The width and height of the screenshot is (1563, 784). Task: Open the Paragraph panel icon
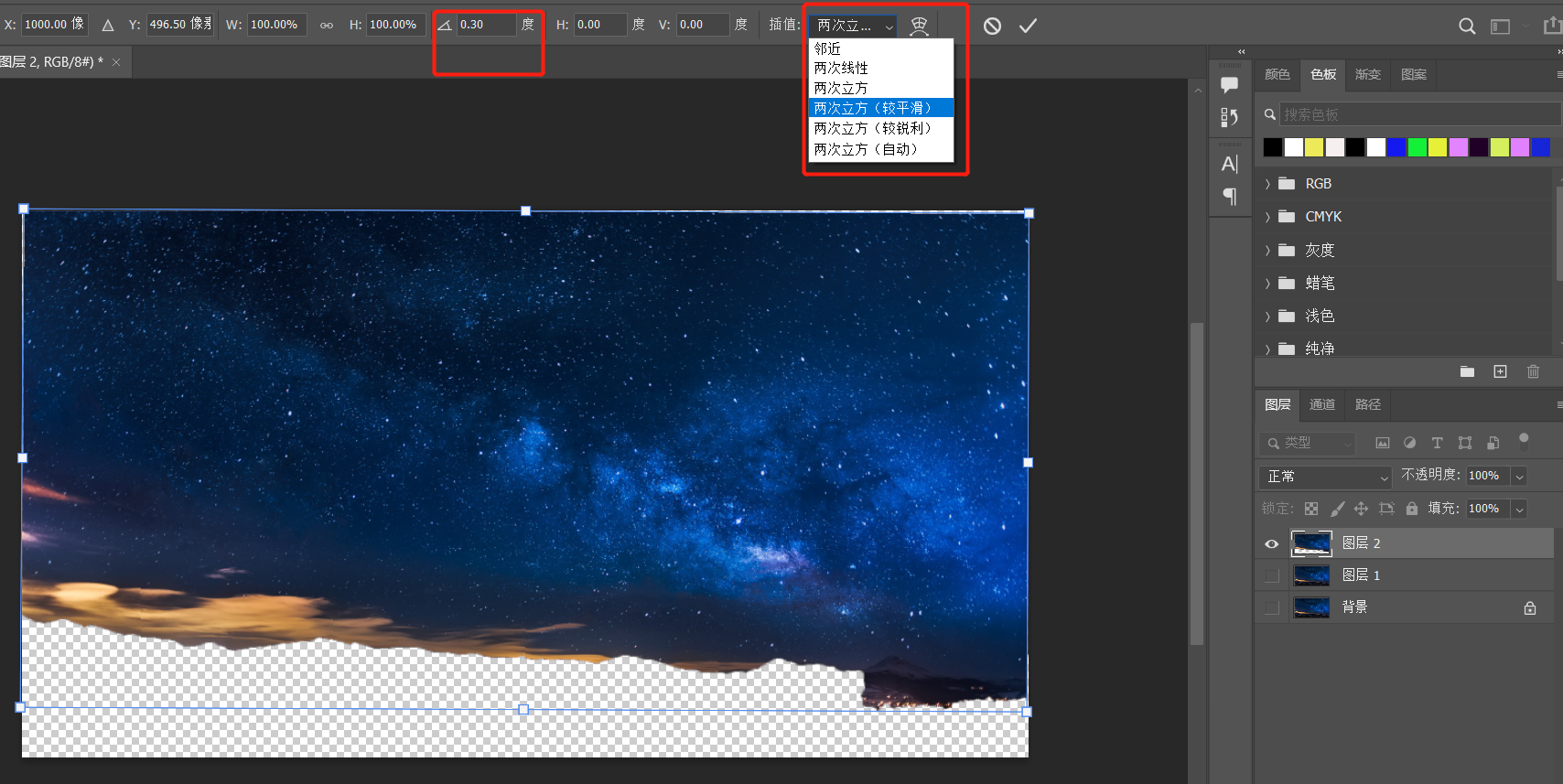(1229, 197)
